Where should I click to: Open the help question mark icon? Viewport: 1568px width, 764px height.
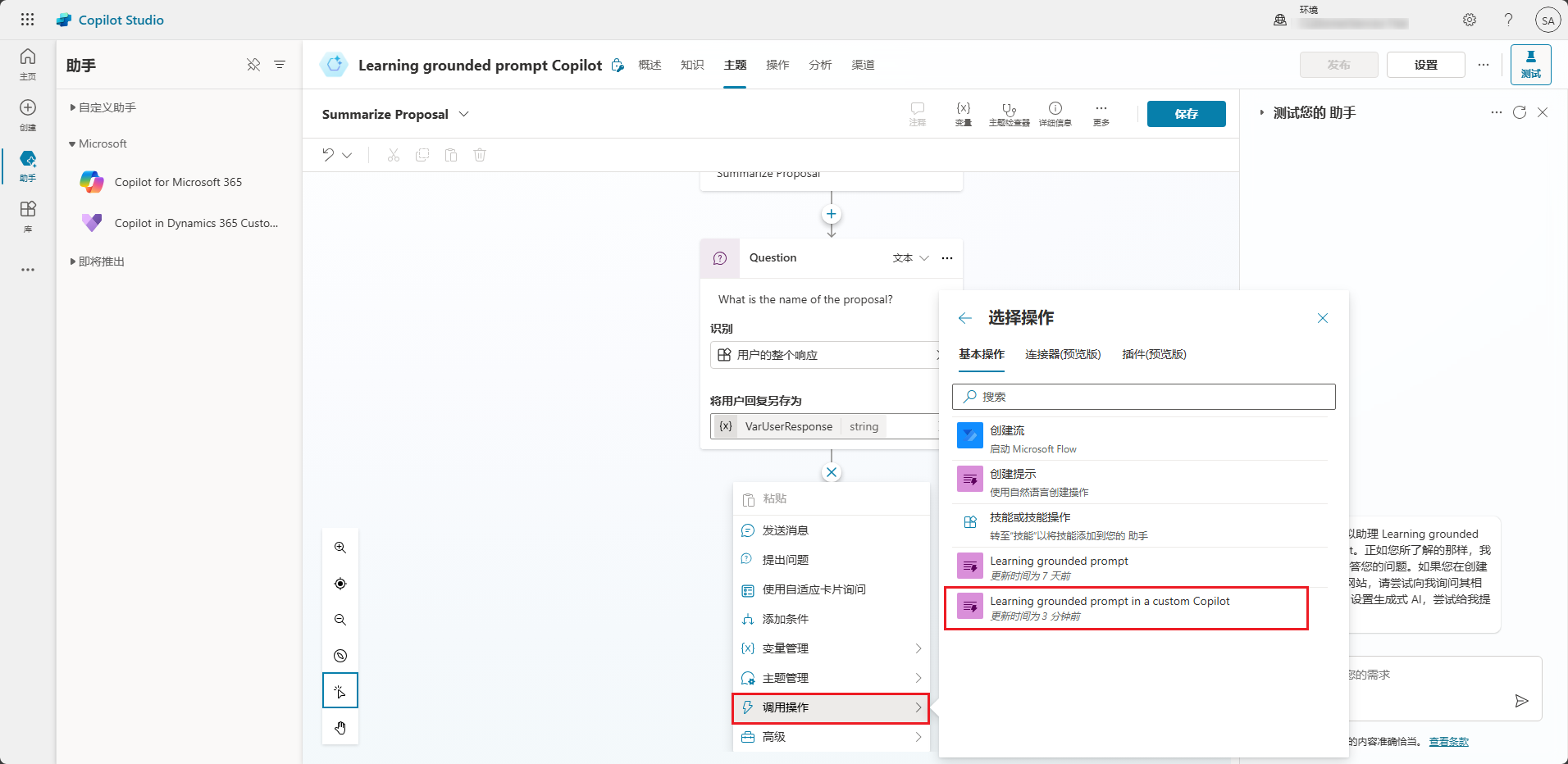pos(1508,20)
